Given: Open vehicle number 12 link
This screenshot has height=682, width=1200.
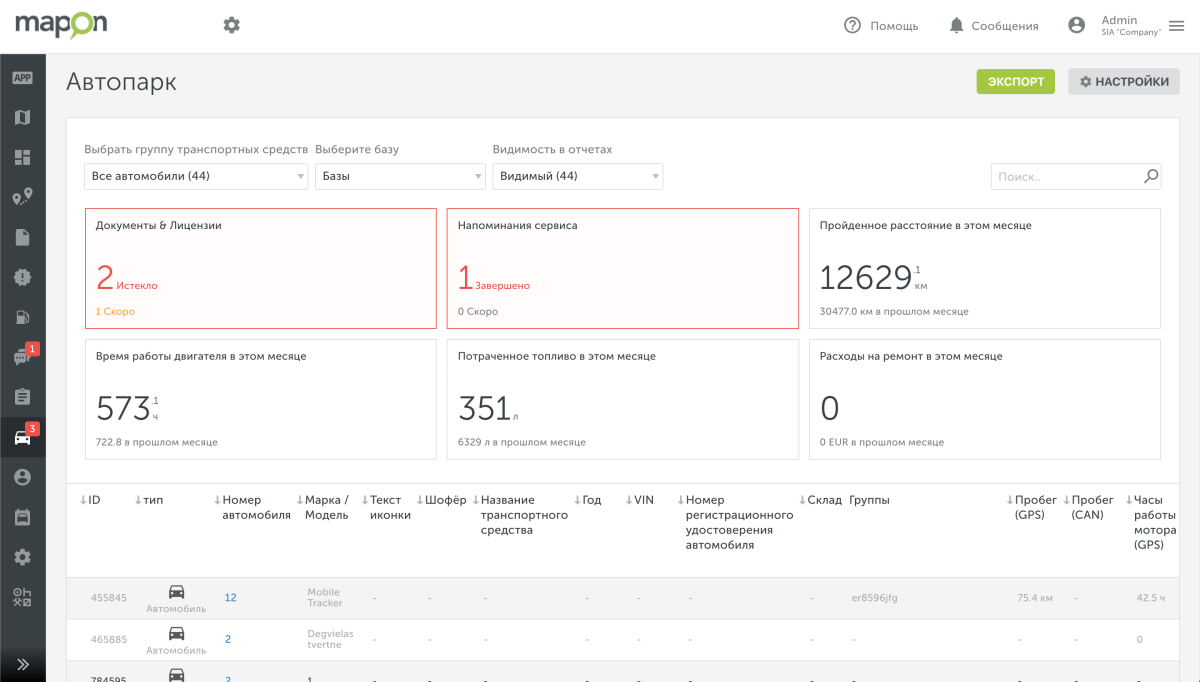Looking at the screenshot, I should pyautogui.click(x=230, y=598).
